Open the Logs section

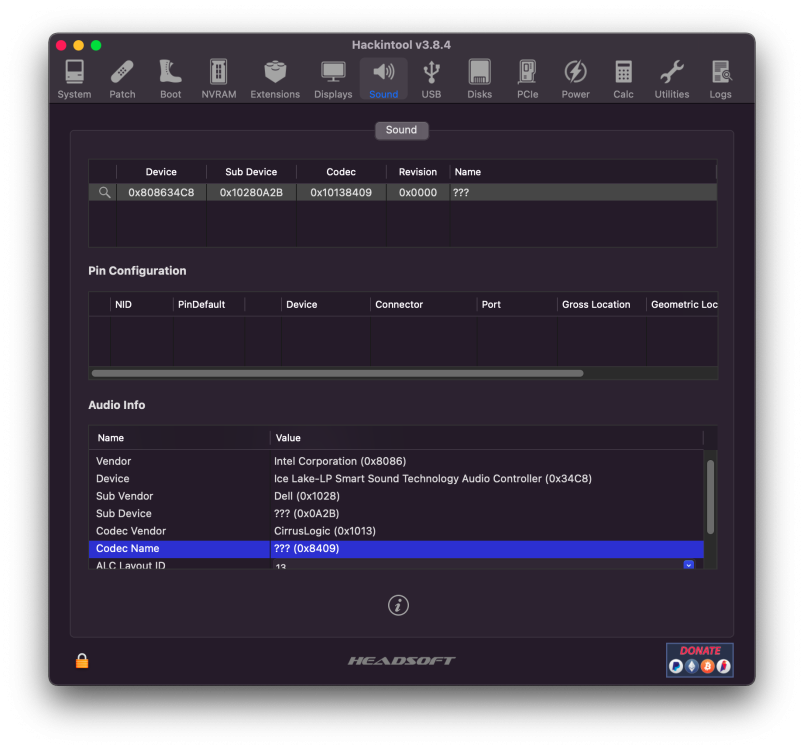(720, 79)
